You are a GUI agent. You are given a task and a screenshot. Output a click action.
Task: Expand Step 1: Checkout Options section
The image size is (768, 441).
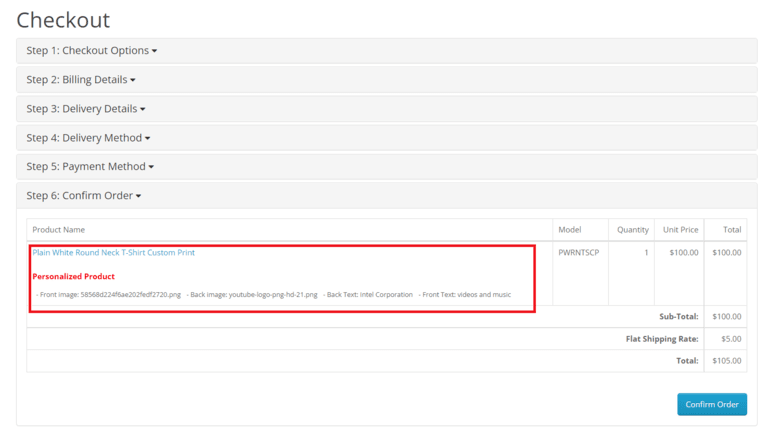(91, 51)
